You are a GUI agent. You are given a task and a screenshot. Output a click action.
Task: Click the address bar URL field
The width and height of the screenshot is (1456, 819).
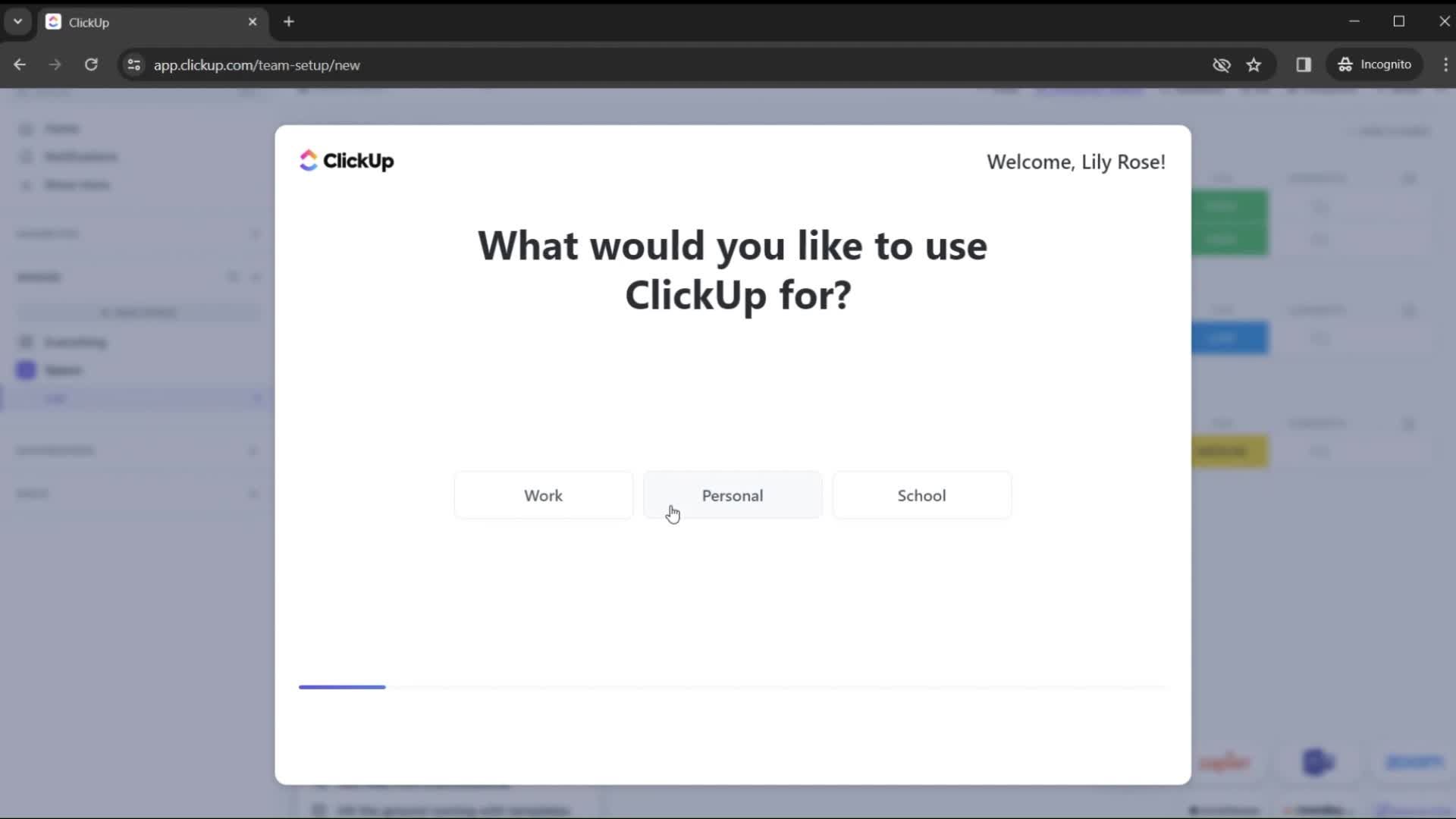pos(257,65)
